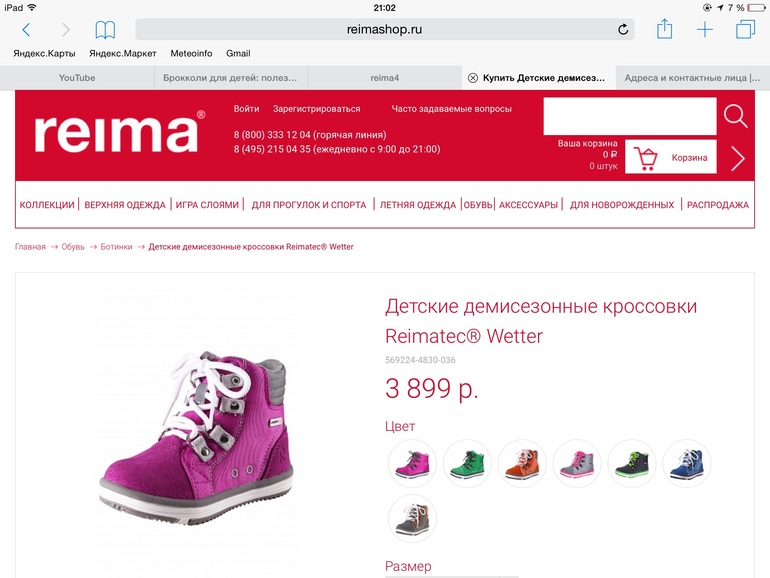Open the Яндекс.Маркет bookmark
The image size is (770, 578).
pos(123,53)
